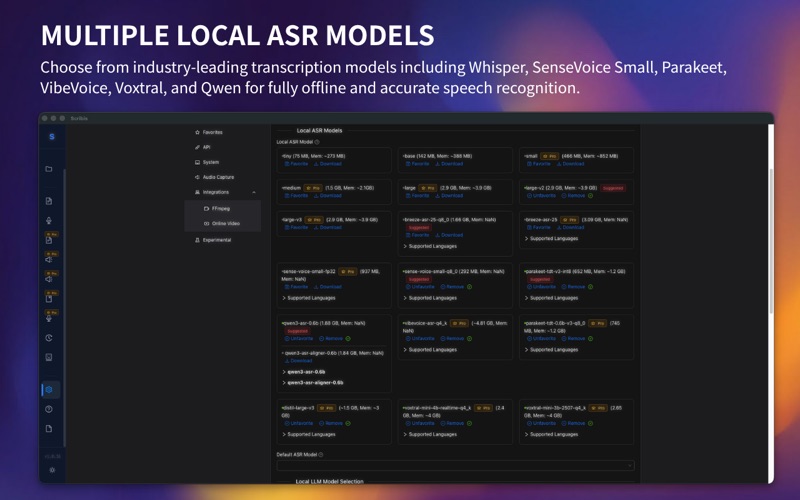This screenshot has height=500, width=800.
Task: Click the Scriblx S logo icon
Action: click(x=52, y=137)
